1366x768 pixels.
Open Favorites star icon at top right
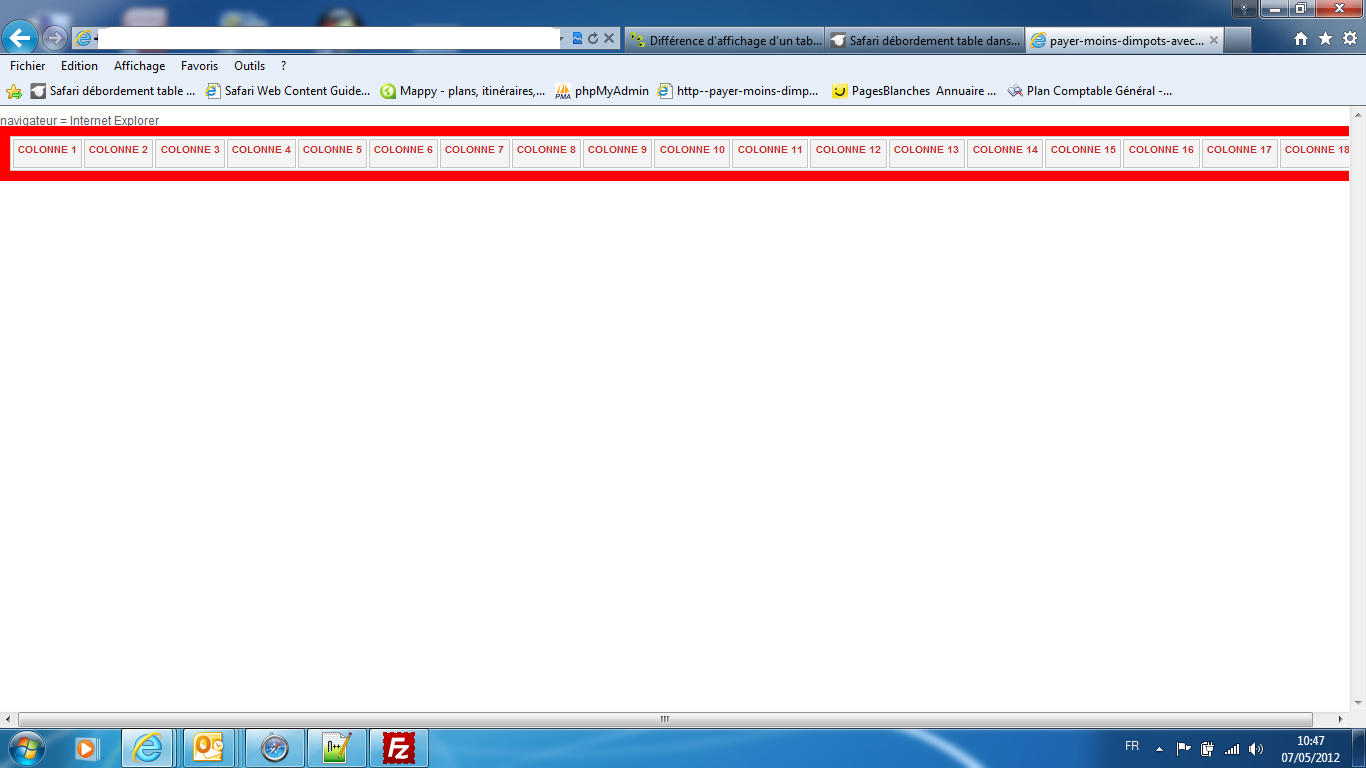click(1325, 39)
